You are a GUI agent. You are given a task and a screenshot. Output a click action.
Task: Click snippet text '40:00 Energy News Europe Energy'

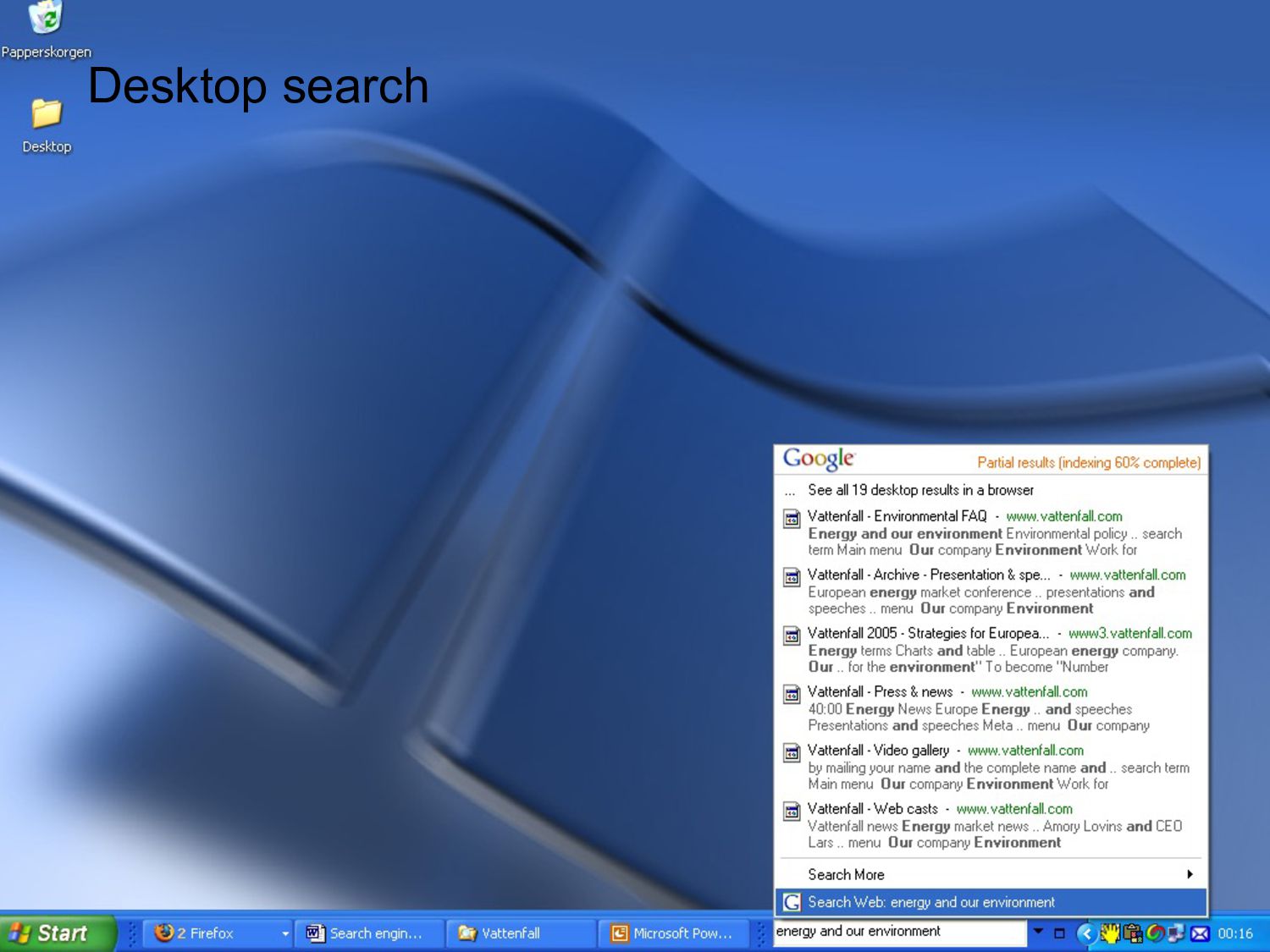coord(919,709)
